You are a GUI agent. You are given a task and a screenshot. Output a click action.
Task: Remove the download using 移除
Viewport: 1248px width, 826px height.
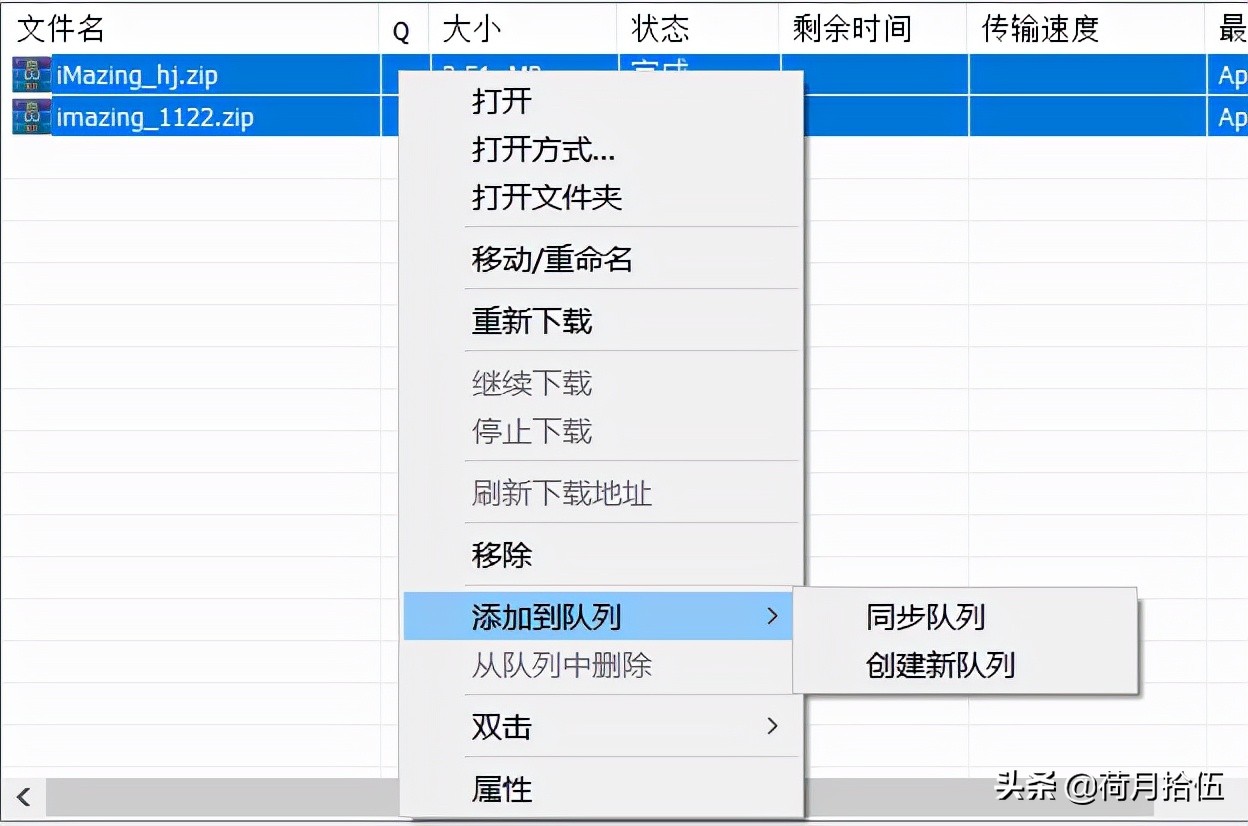(502, 555)
